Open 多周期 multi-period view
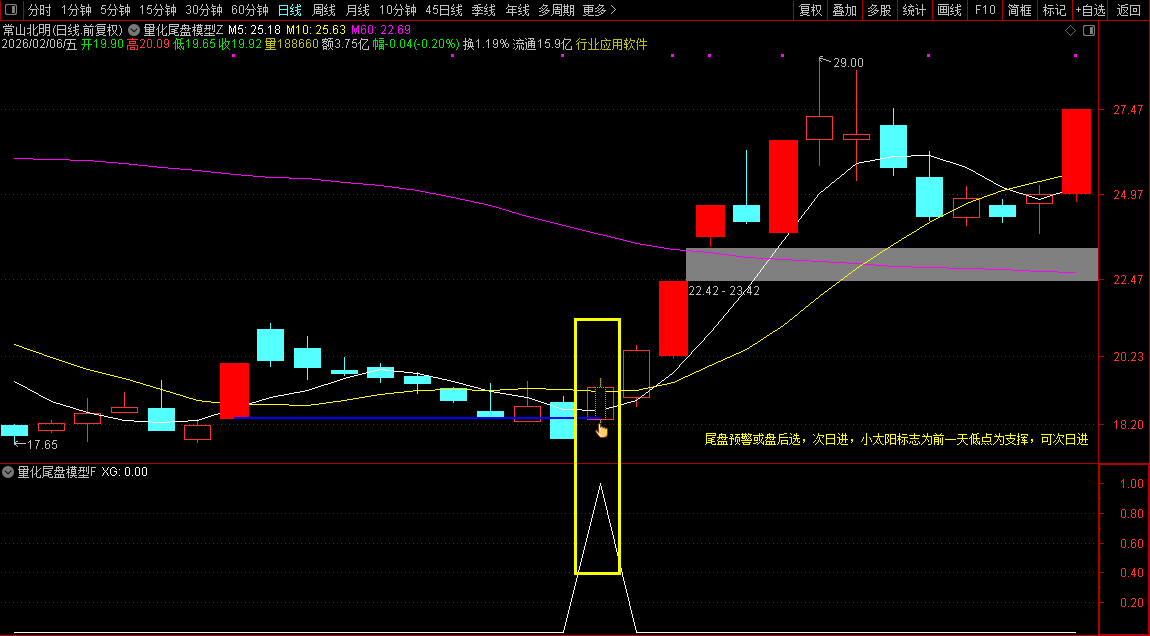Screen dimensions: 1150x636 (556, 10)
